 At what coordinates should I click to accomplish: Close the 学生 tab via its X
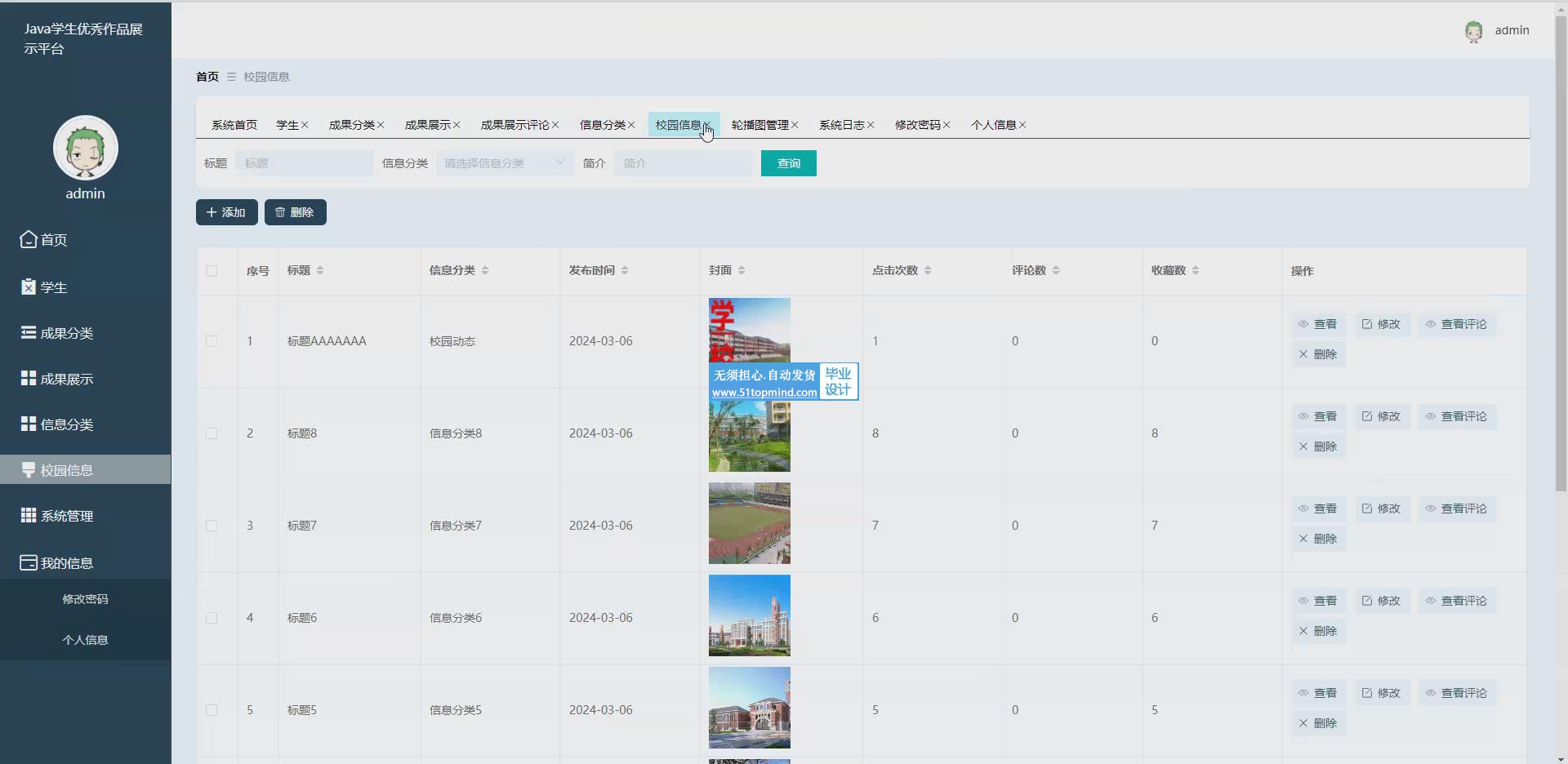[305, 125]
